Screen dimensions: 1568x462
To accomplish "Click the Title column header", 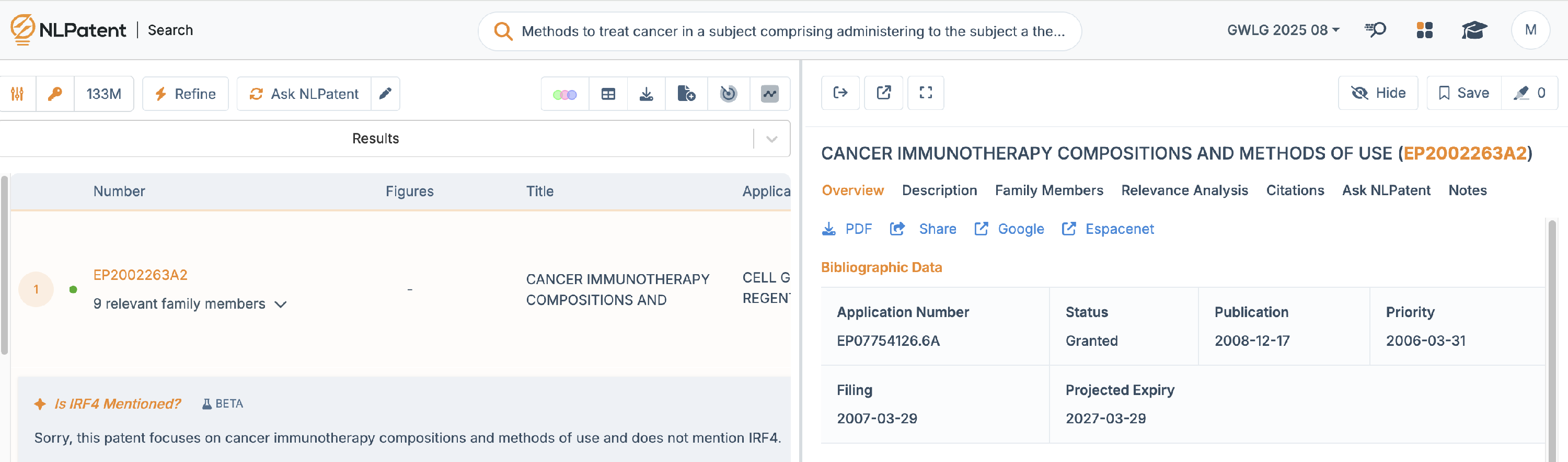I will pyautogui.click(x=539, y=191).
